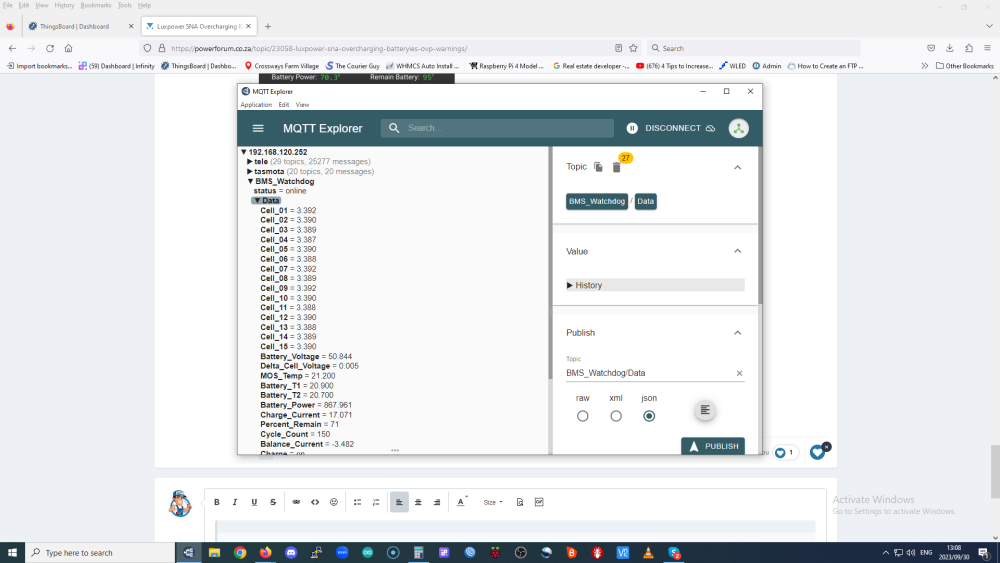Open the Application menu in MQTT Explorer

pyautogui.click(x=256, y=105)
